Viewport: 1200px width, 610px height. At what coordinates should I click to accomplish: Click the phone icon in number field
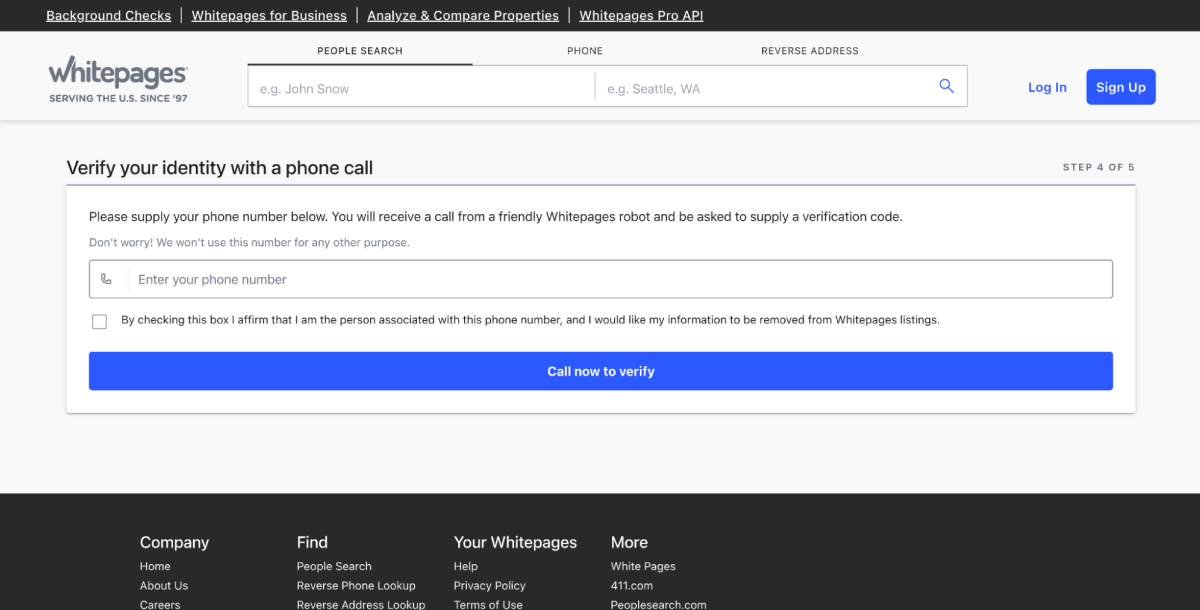[x=107, y=280]
